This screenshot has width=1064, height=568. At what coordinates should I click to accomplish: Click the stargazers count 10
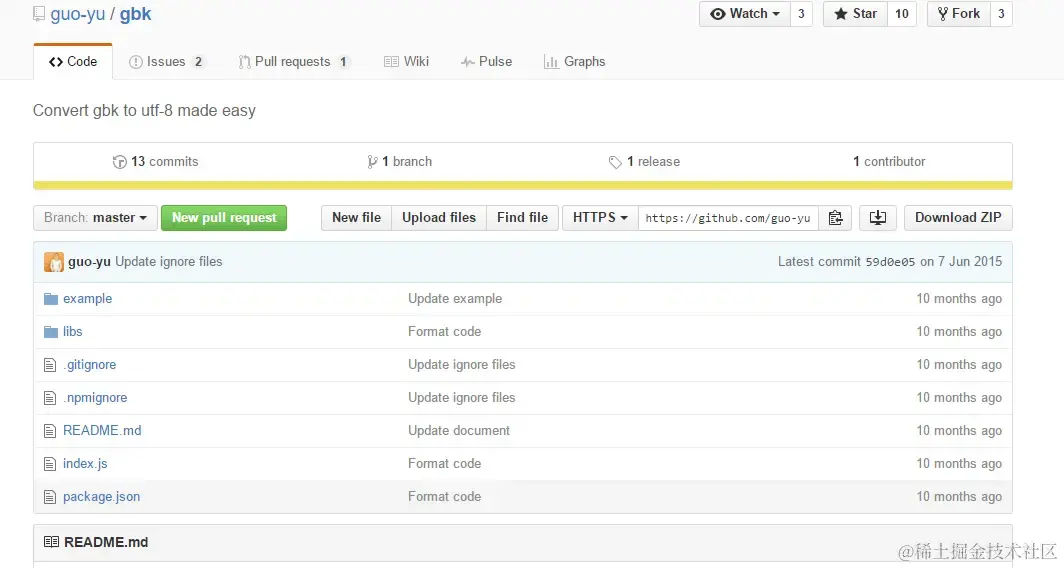[902, 14]
